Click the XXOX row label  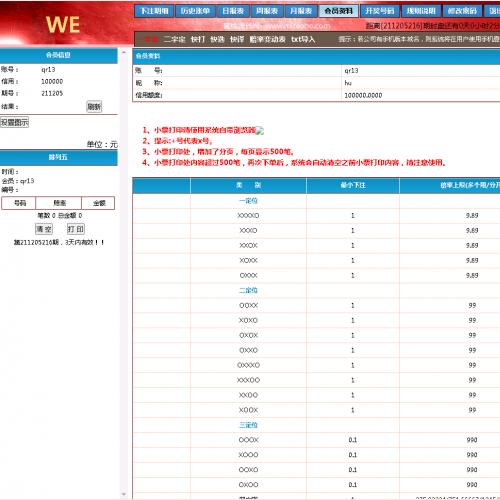(x=248, y=246)
